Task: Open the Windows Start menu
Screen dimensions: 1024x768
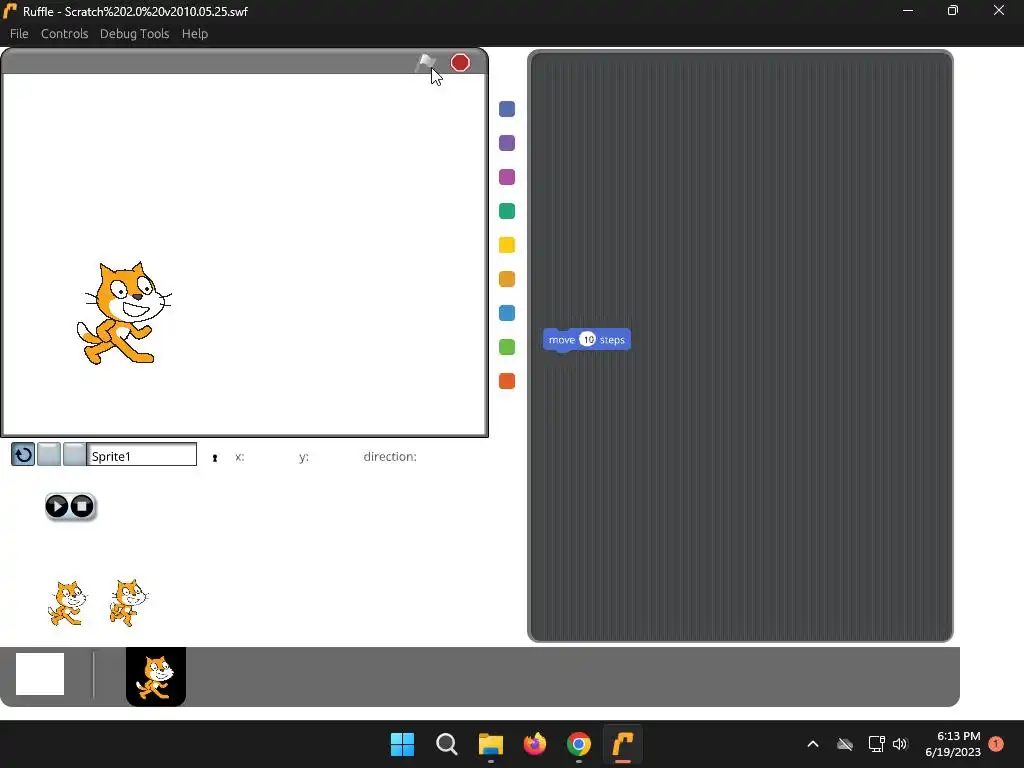Action: 402,744
